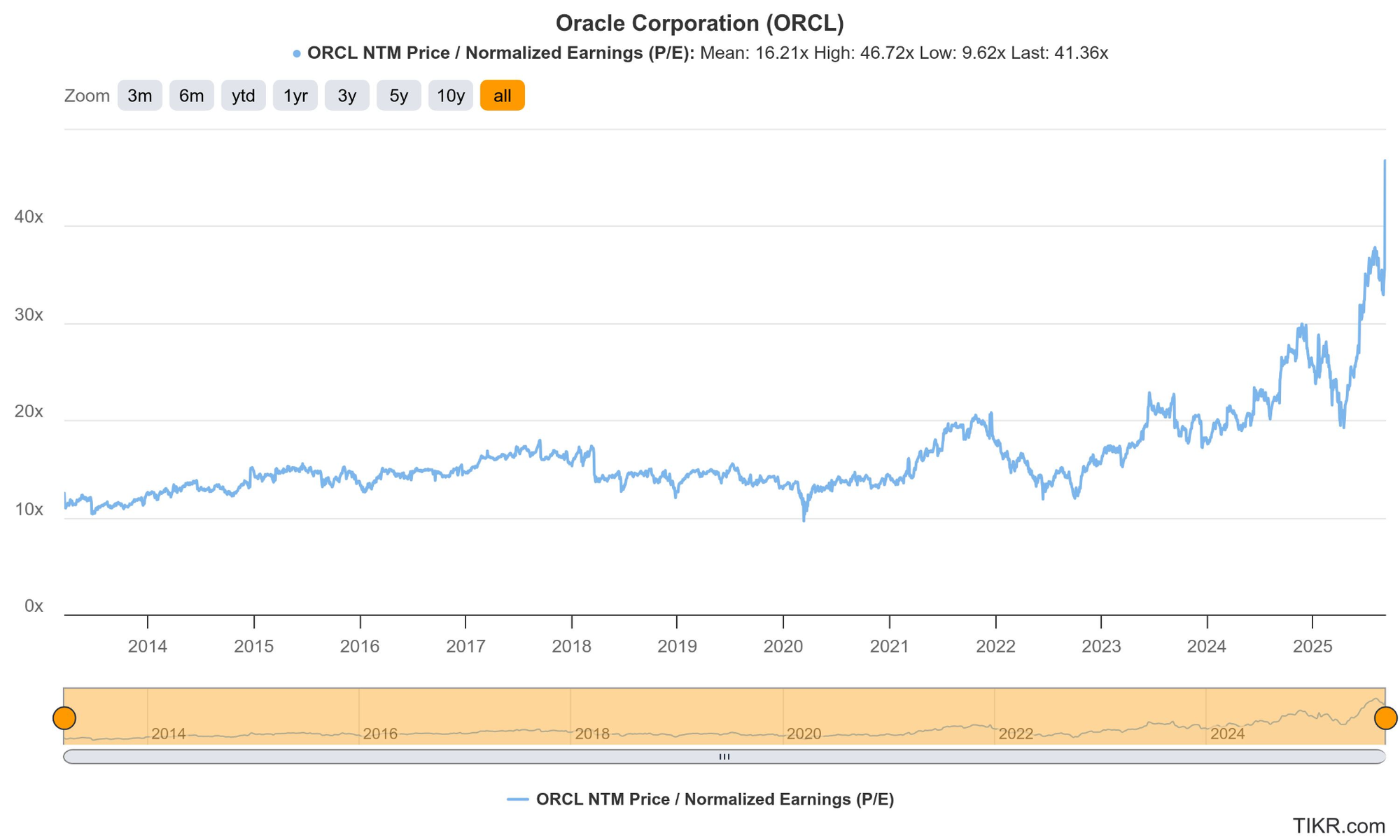Open the TIKR.com credit link
Screen dimensions: 1400x840
[1338, 825]
